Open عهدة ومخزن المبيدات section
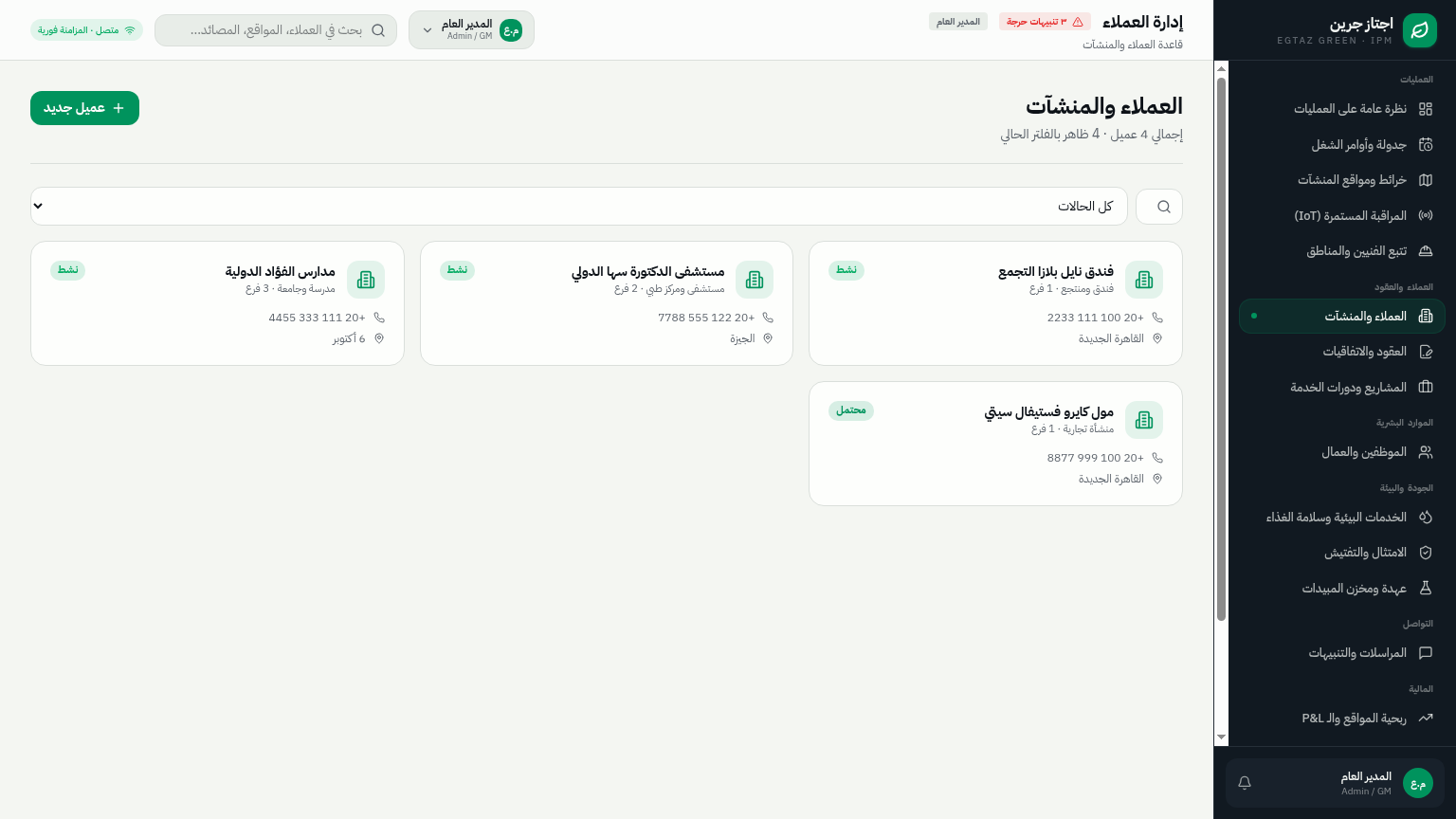Screen dimensions: 1456x819 1342,588
